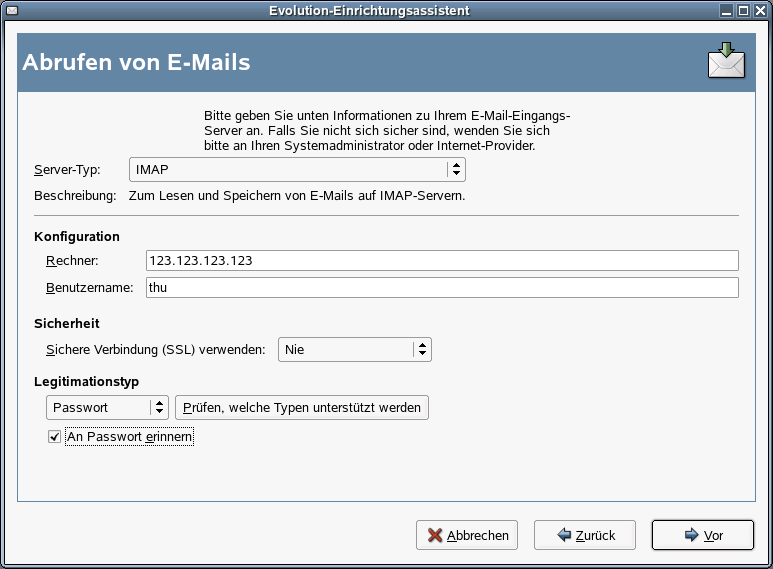Screen dimensions: 773x569
Task: Toggle the 'An Passwort erinnern' checkbox
Action: coord(54,437)
